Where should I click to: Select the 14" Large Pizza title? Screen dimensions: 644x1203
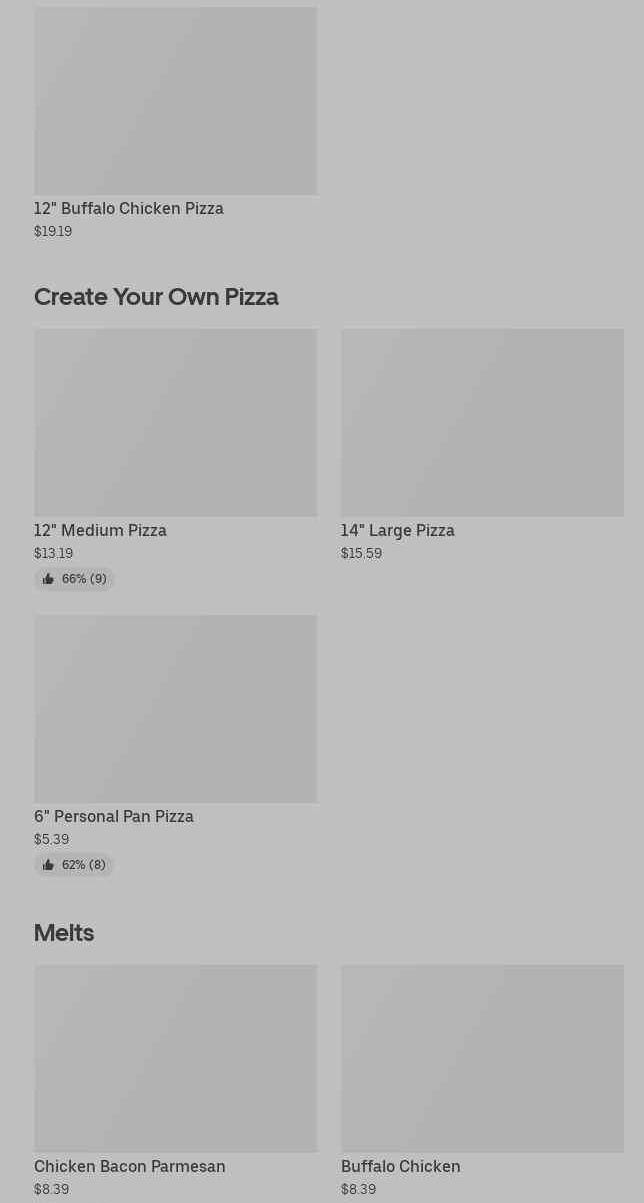(x=397, y=531)
